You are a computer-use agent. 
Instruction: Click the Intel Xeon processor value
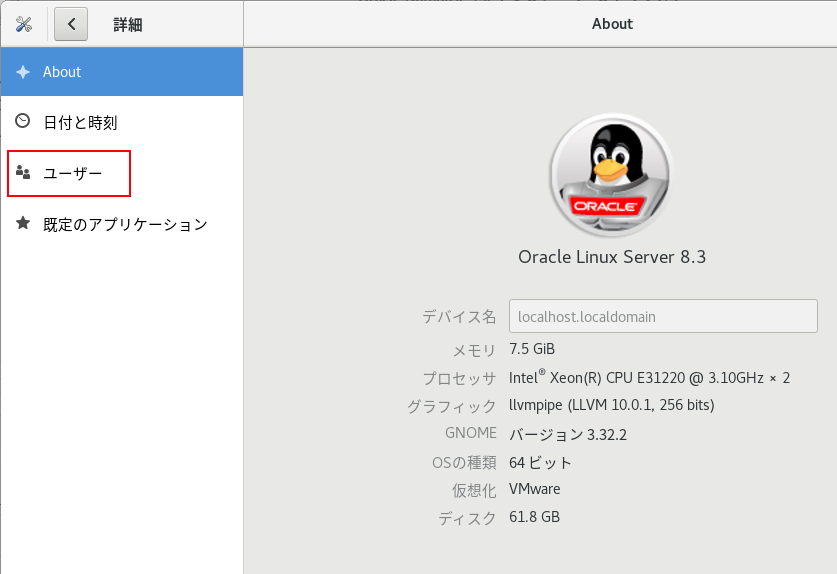[649, 377]
